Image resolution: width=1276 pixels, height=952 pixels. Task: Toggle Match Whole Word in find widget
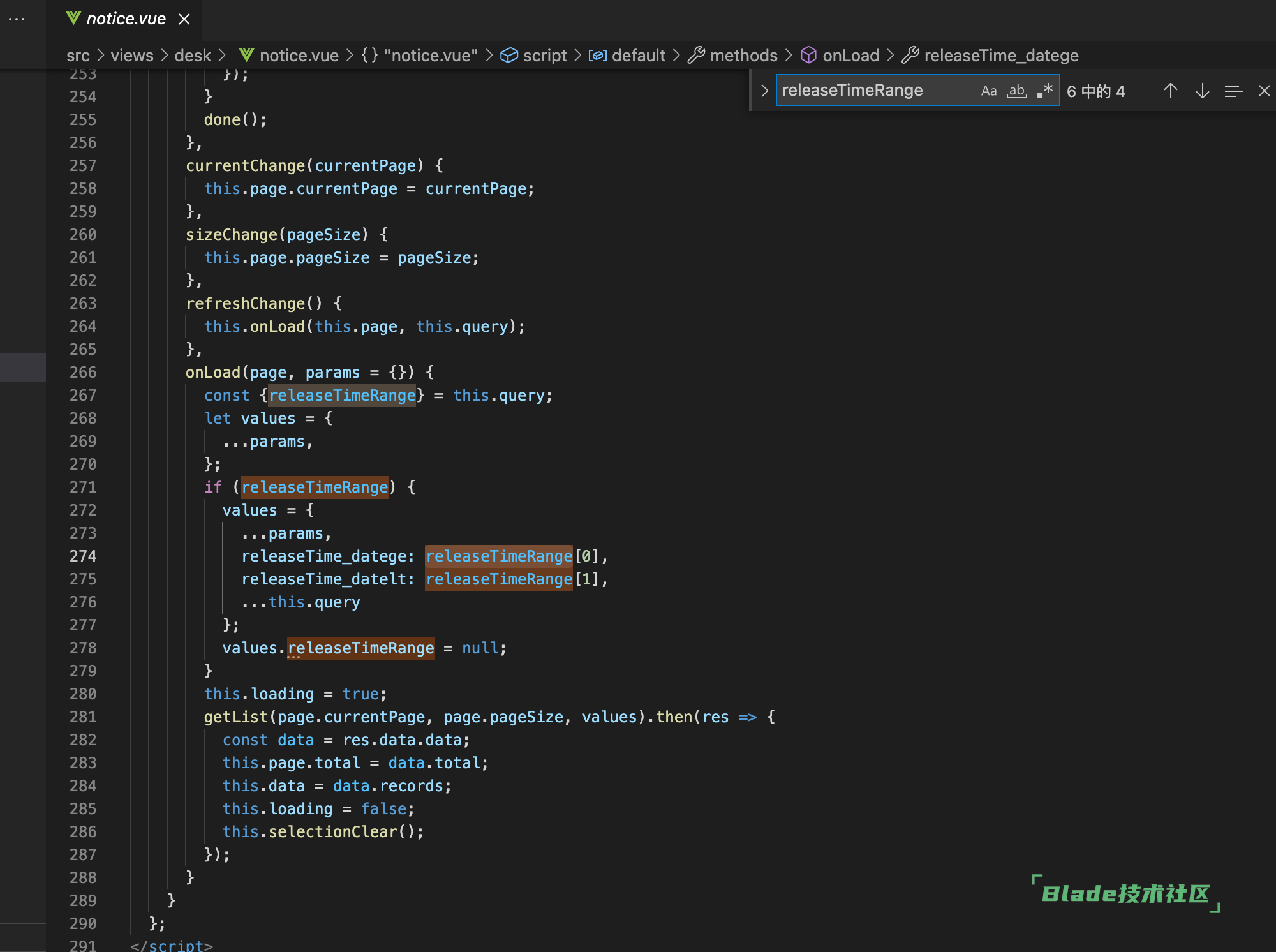click(1017, 91)
